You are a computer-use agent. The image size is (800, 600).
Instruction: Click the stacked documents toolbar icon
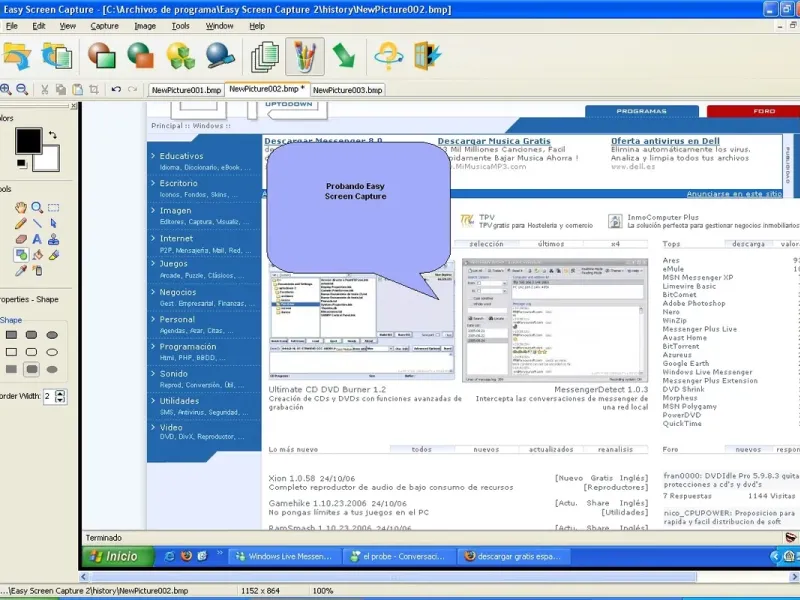(265, 57)
